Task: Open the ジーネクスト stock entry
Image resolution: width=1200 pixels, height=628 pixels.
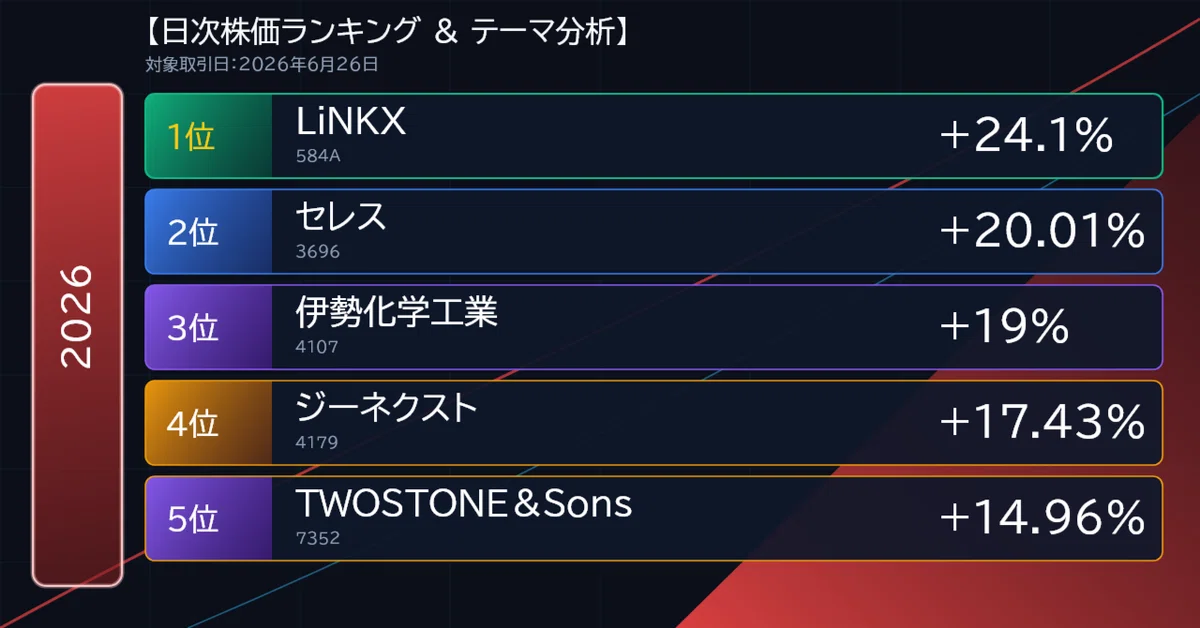Action: [387, 408]
